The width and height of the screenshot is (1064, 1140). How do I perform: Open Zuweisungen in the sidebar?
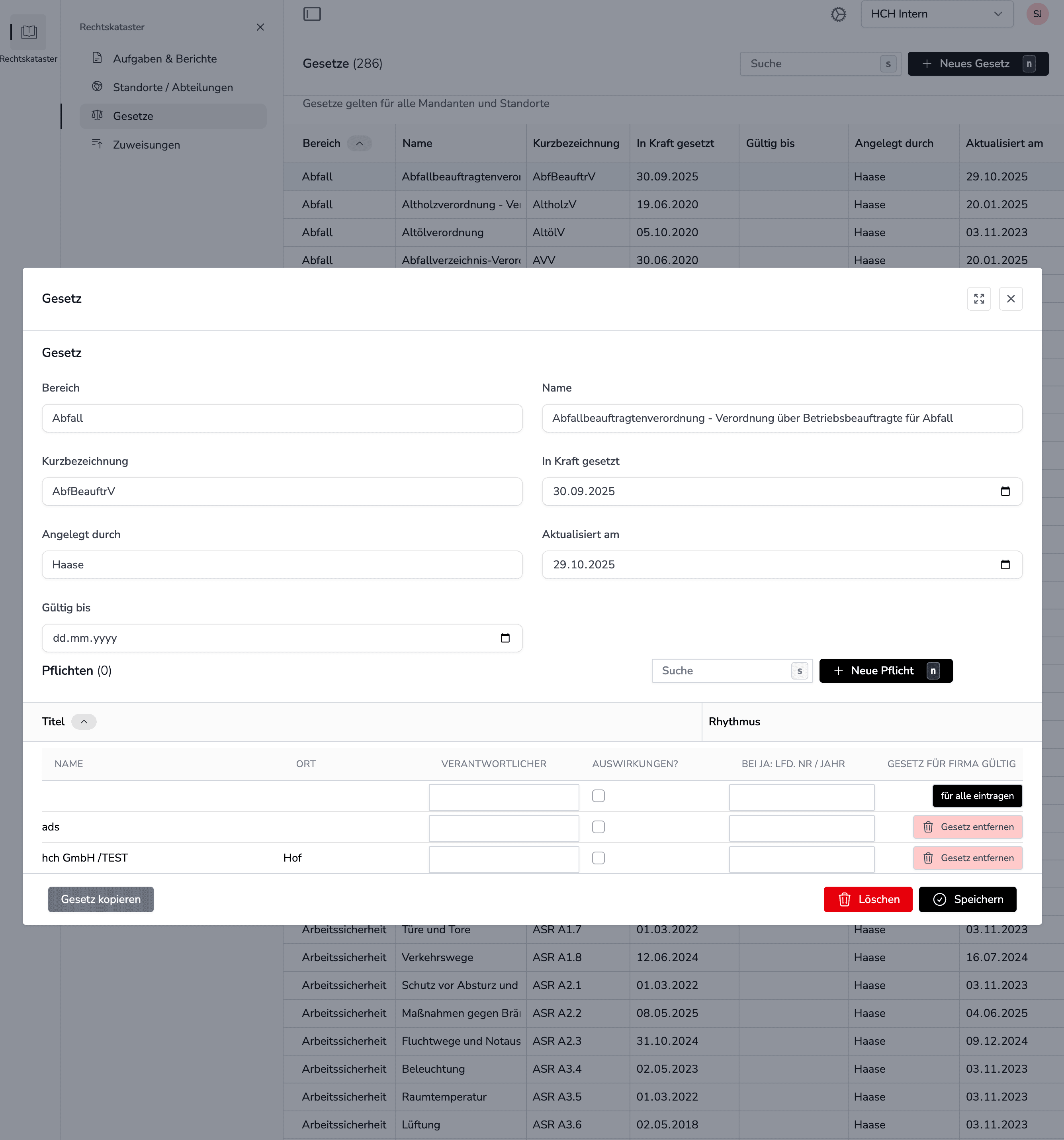pyautogui.click(x=173, y=145)
